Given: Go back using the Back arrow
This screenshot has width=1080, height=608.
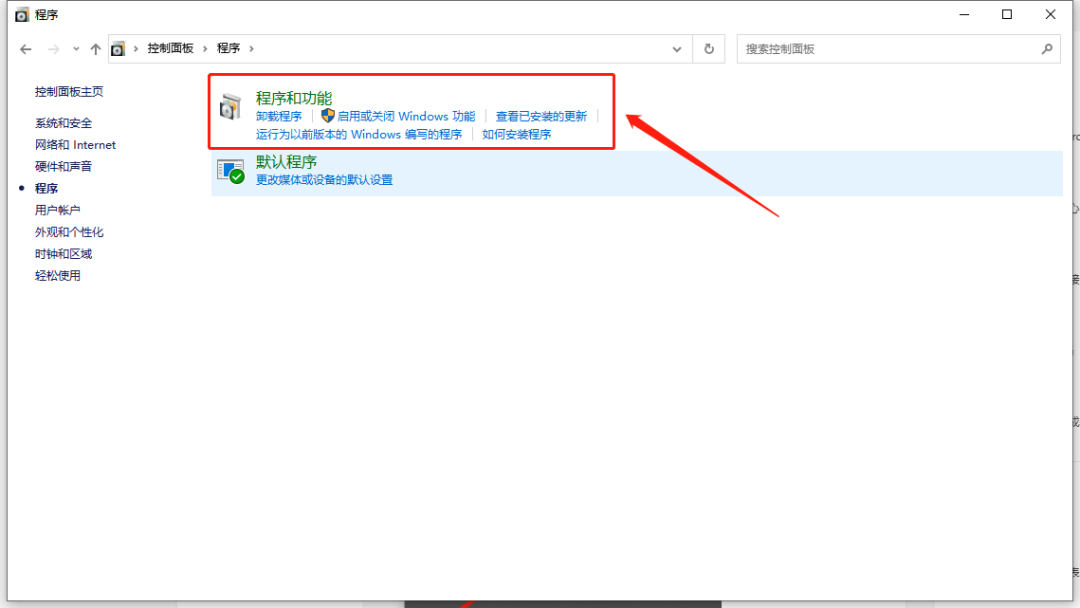Looking at the screenshot, I should [25, 49].
